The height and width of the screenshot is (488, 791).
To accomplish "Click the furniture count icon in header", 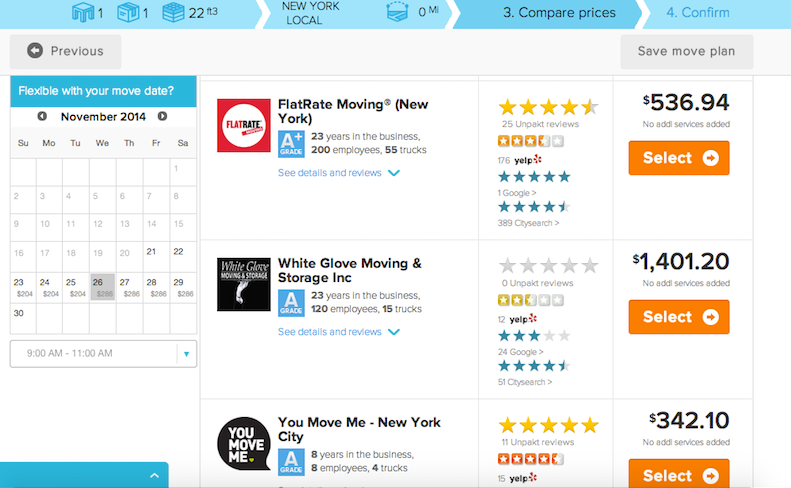I will [x=83, y=13].
